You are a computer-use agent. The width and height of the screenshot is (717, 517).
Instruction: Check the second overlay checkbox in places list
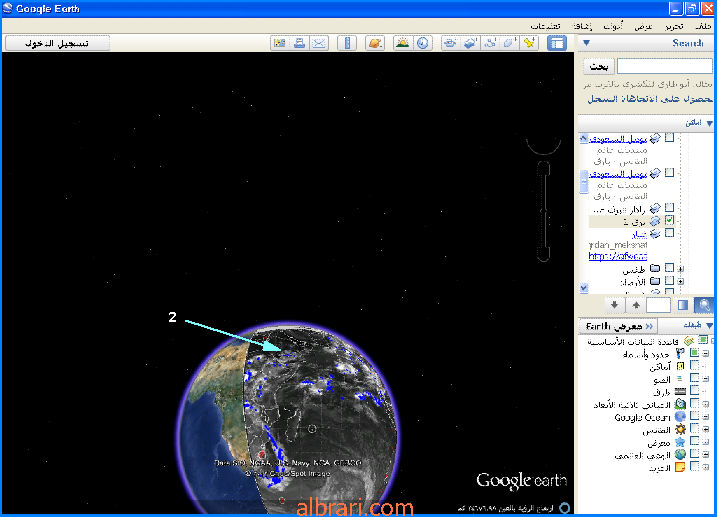click(x=669, y=172)
